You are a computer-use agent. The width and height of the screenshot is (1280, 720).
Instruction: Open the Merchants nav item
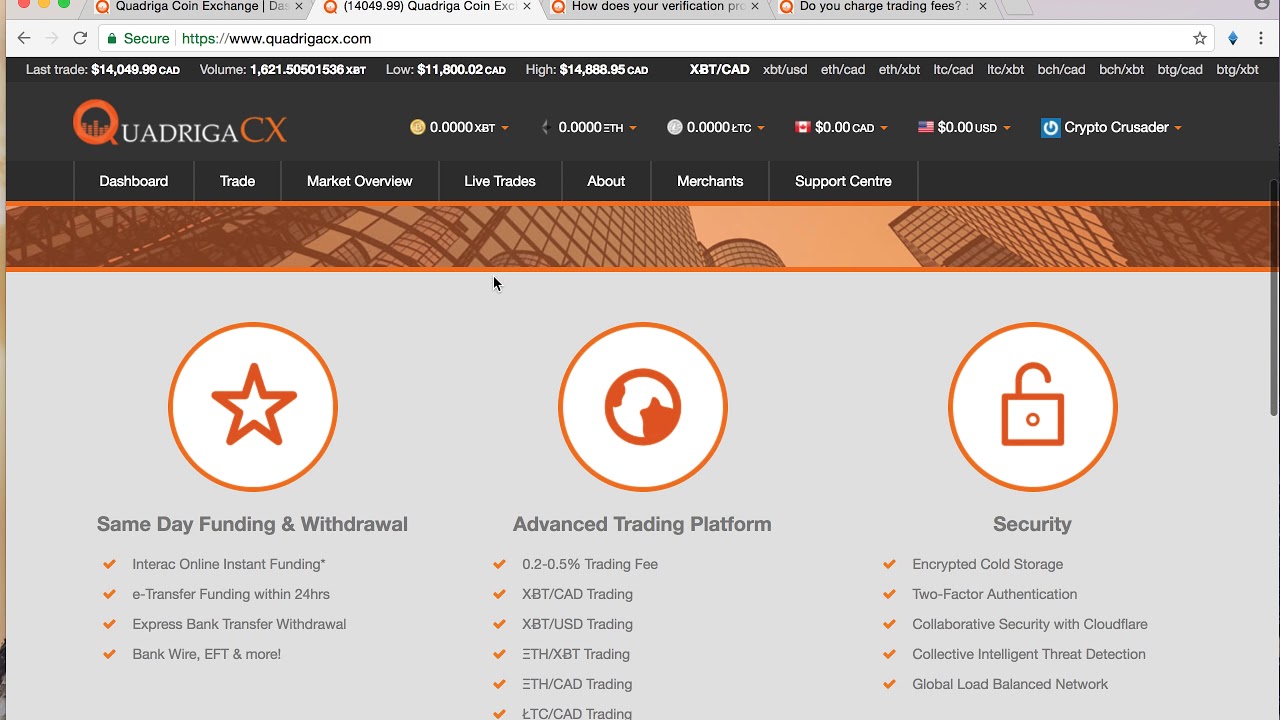coord(710,181)
